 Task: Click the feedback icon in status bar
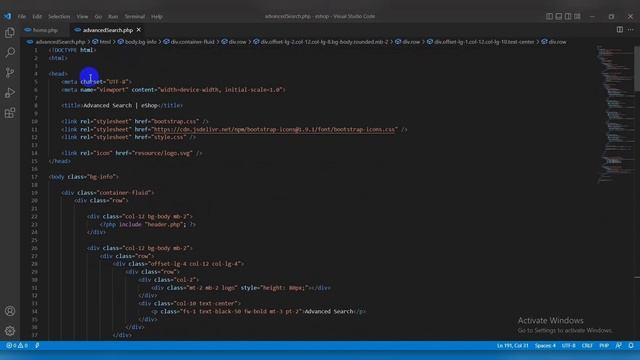point(619,345)
